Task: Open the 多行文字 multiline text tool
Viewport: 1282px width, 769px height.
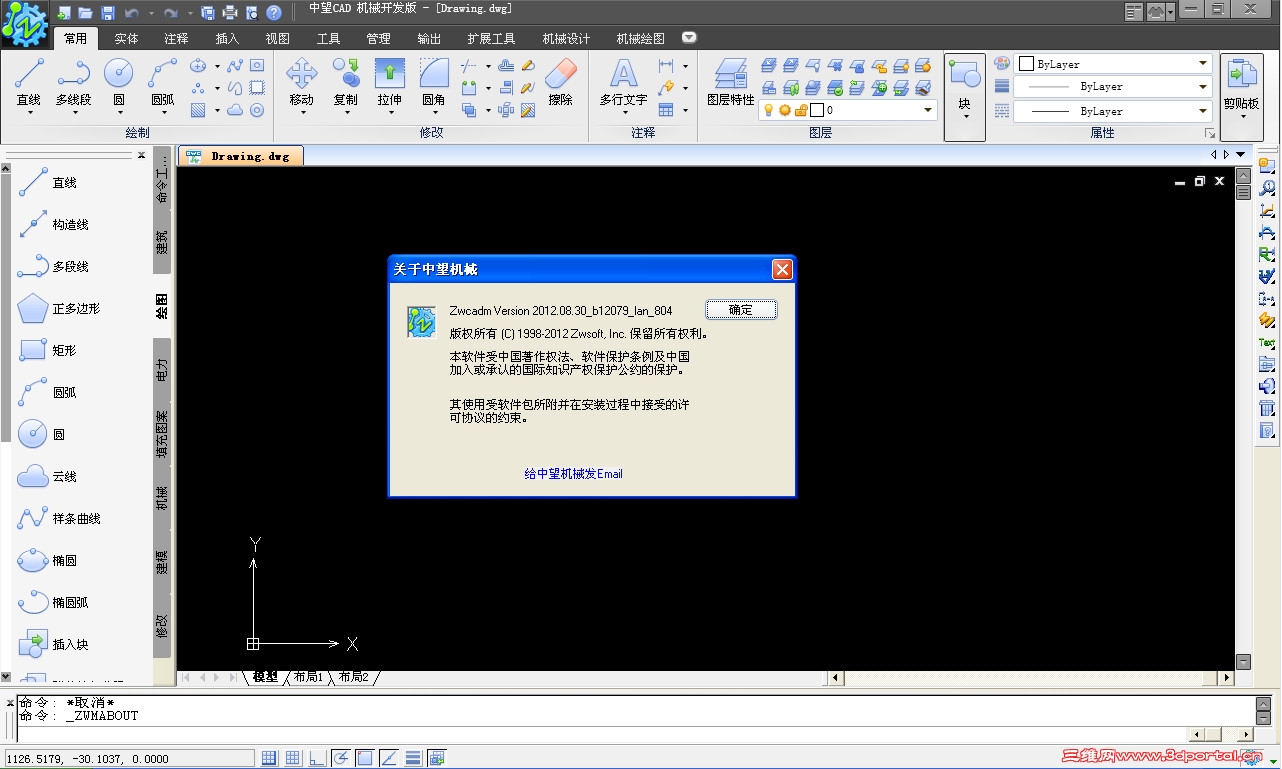Action: point(623,82)
